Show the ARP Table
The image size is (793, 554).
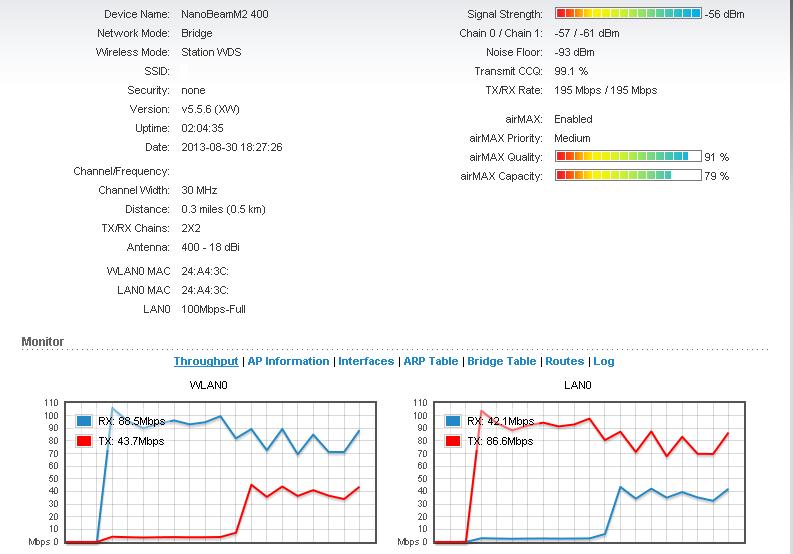coord(431,361)
